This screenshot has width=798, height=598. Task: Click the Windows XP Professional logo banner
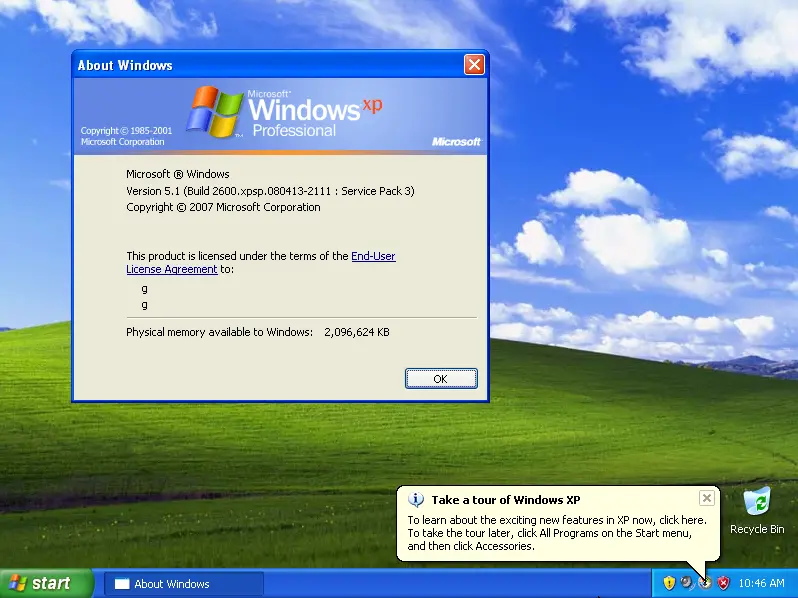(x=280, y=116)
